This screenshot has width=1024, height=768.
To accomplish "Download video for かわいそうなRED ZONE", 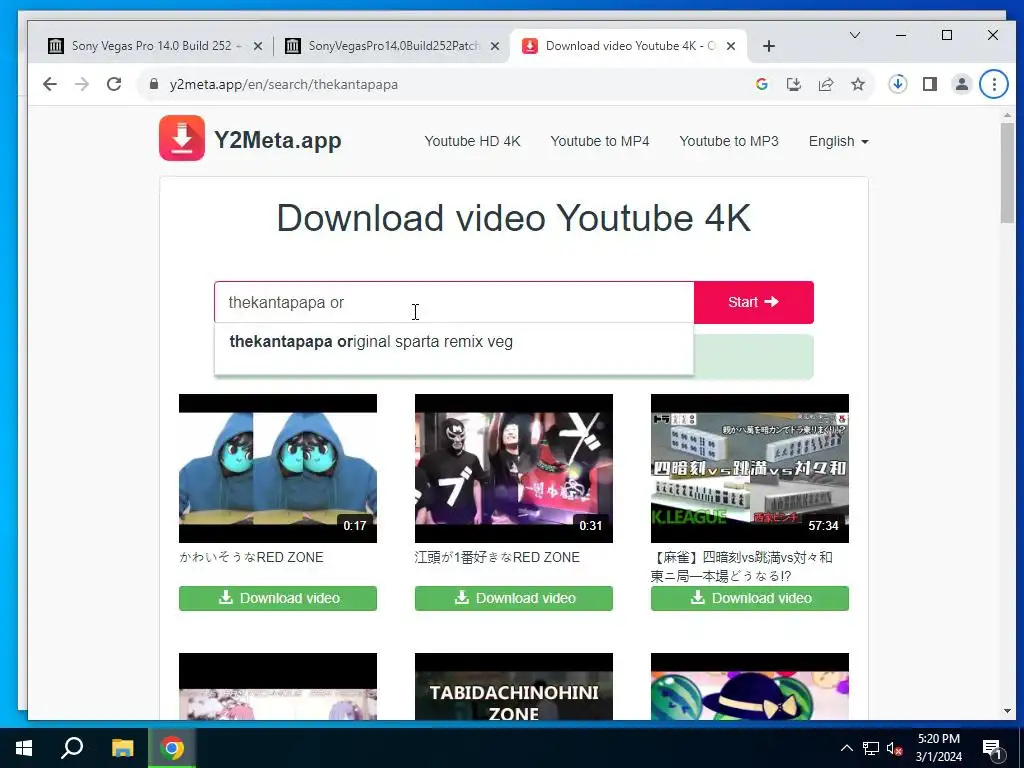I will coord(278,598).
